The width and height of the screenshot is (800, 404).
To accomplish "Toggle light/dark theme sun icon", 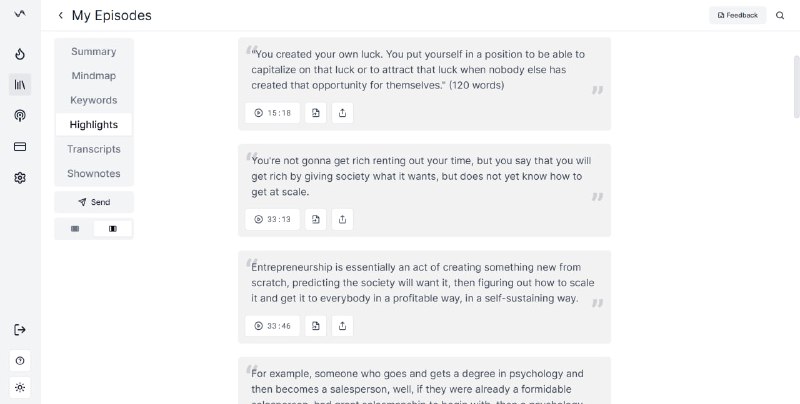I will click(20, 387).
